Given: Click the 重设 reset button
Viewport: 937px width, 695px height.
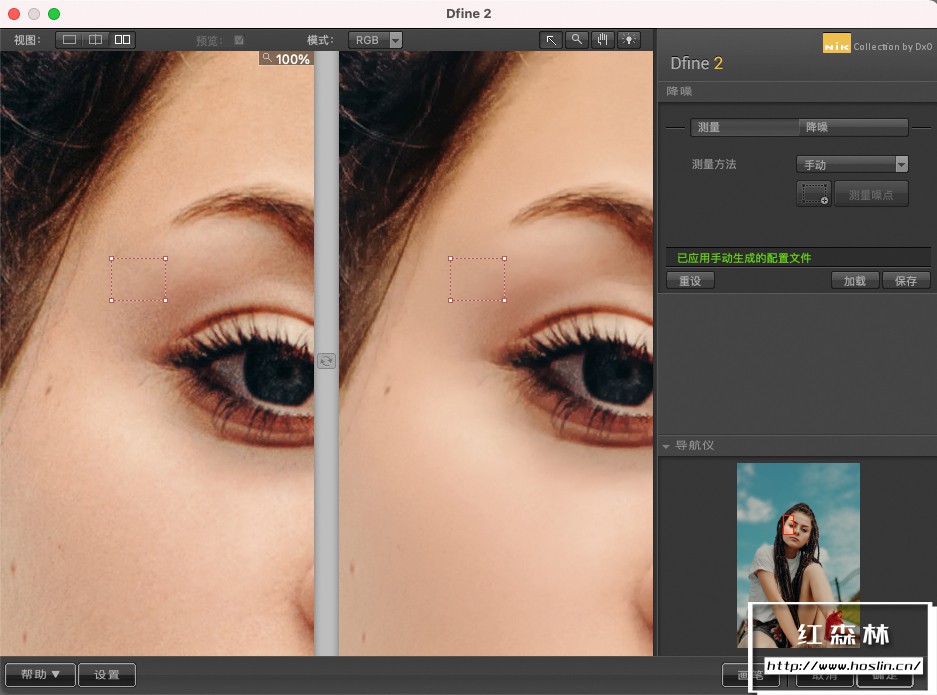Looking at the screenshot, I should coord(690,281).
